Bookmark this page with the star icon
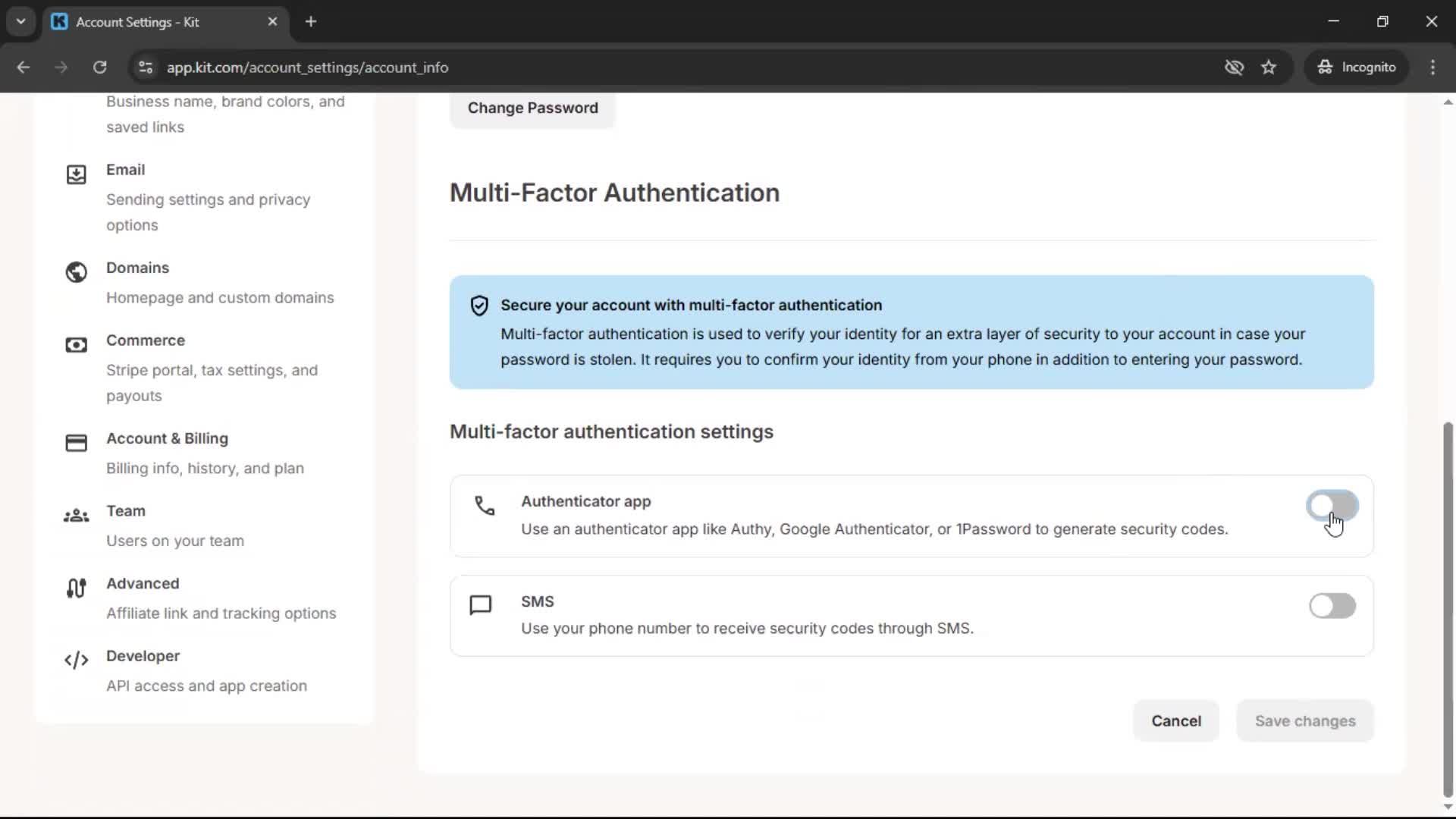This screenshot has height=819, width=1456. pyautogui.click(x=1269, y=67)
